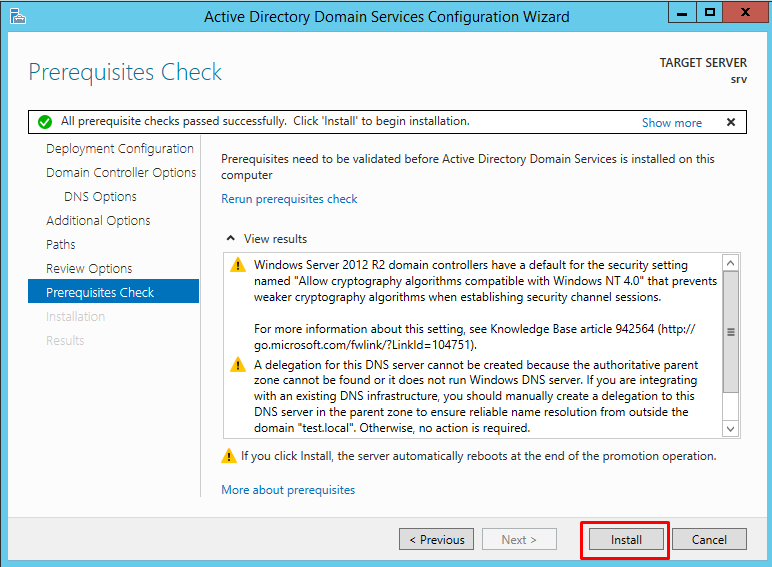Open More about prerequisites link
Viewport: 772px width, 567px height.
coord(288,490)
